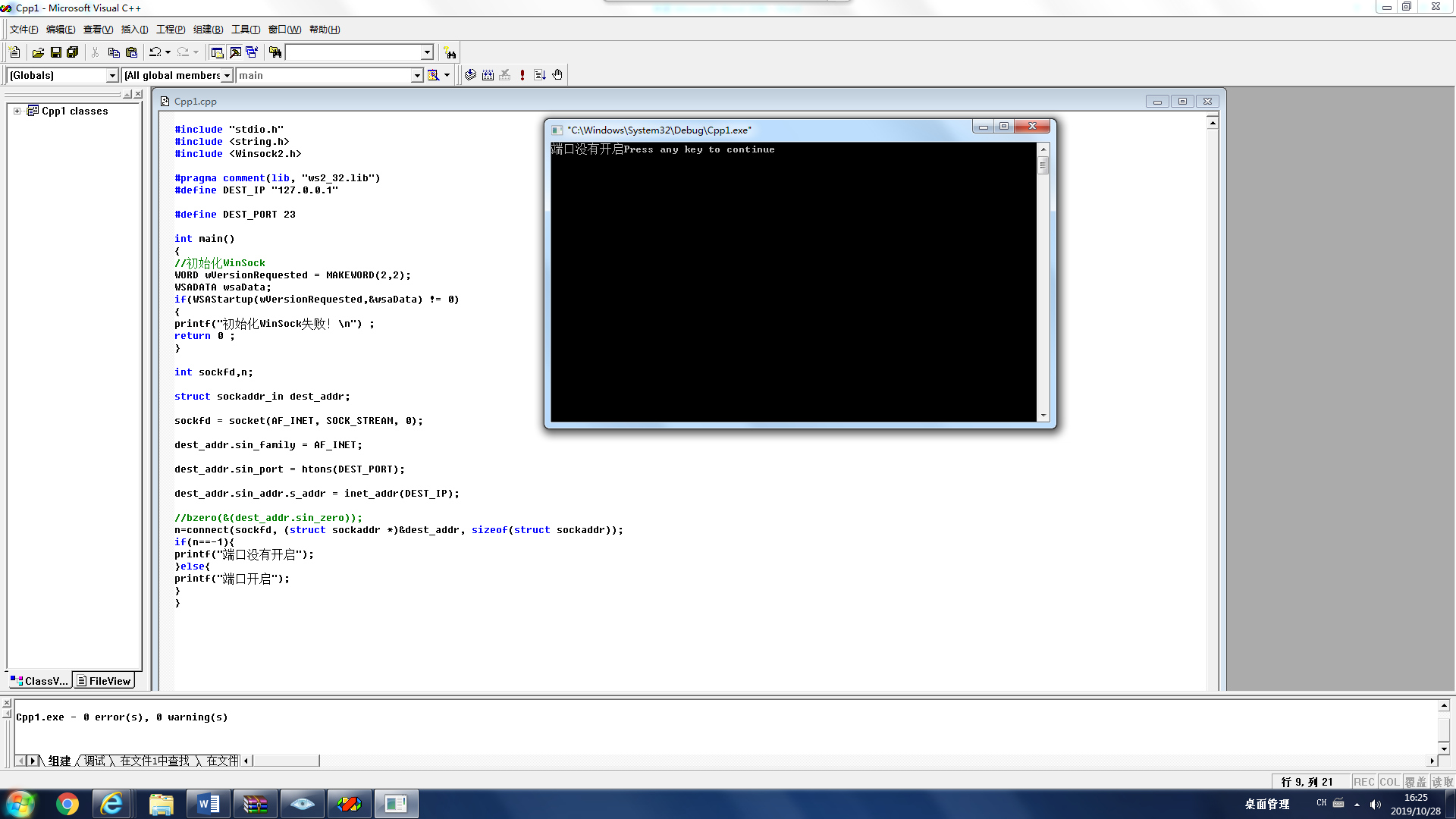Click the New Text File icon
The image size is (1456, 819).
click(14, 52)
